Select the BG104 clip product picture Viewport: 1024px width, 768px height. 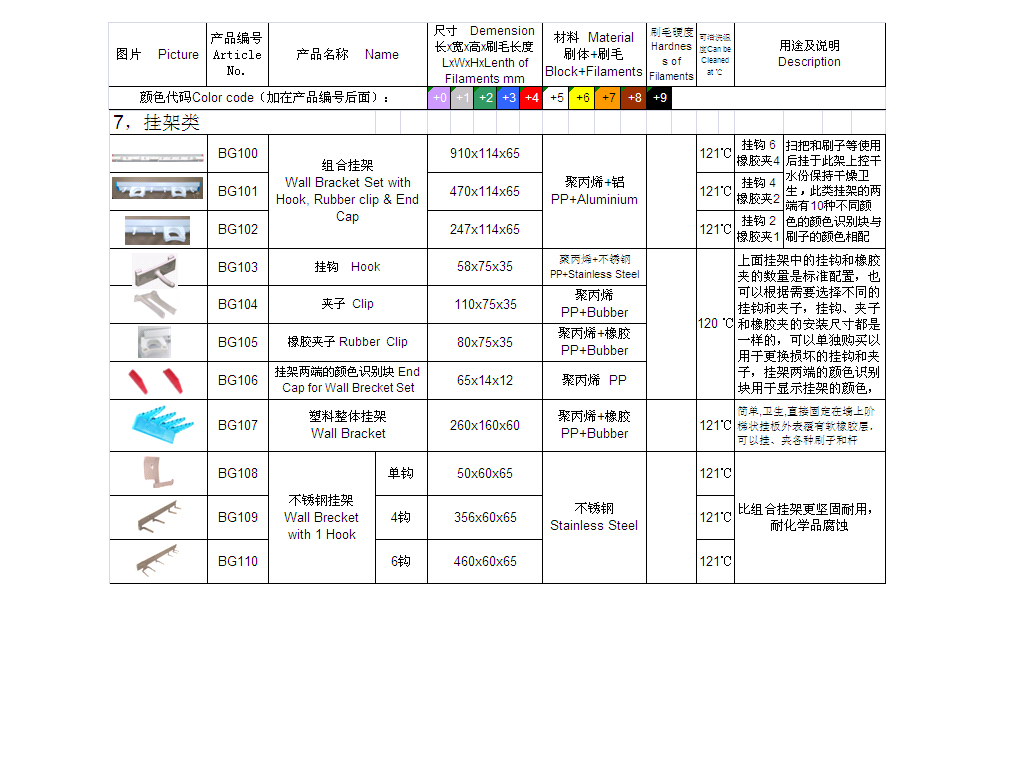click(155, 304)
